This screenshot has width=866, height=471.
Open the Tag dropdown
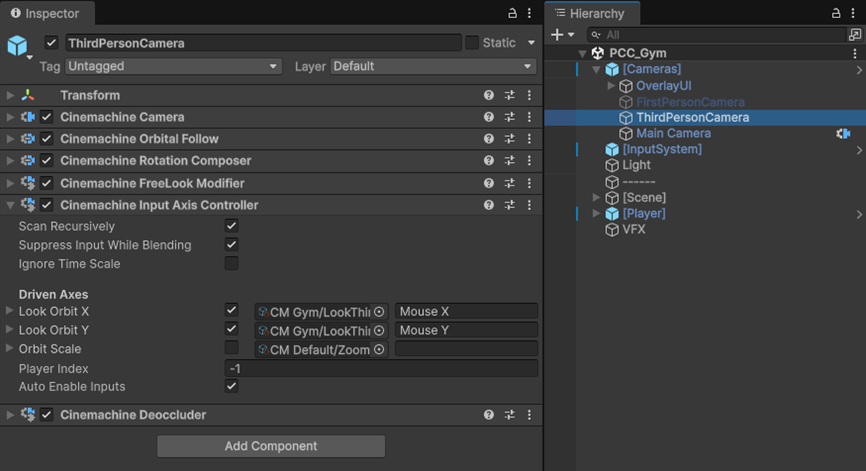pos(173,66)
